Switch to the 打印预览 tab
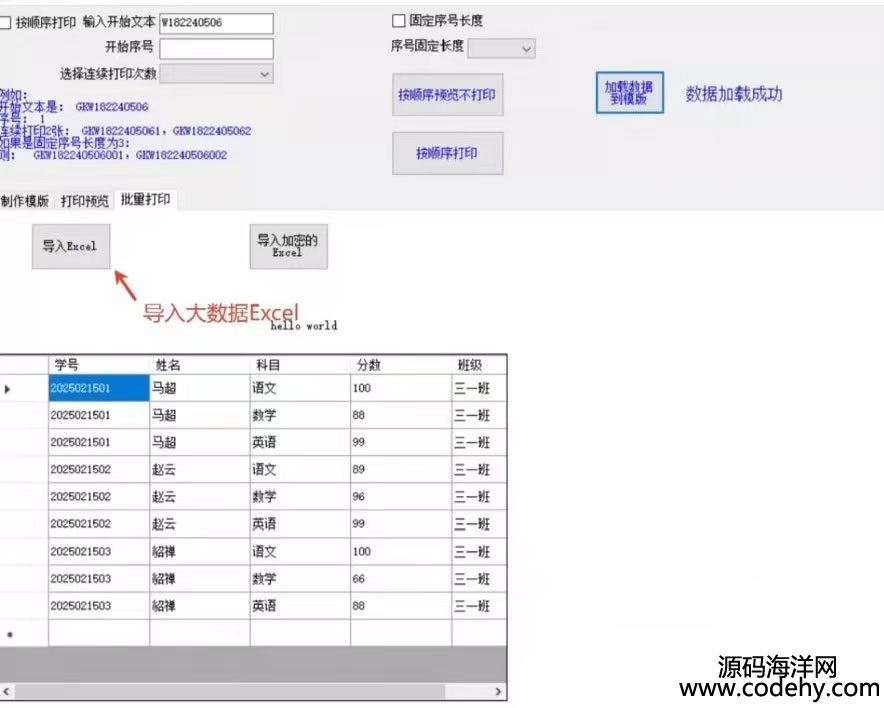884x708 pixels. point(85,201)
